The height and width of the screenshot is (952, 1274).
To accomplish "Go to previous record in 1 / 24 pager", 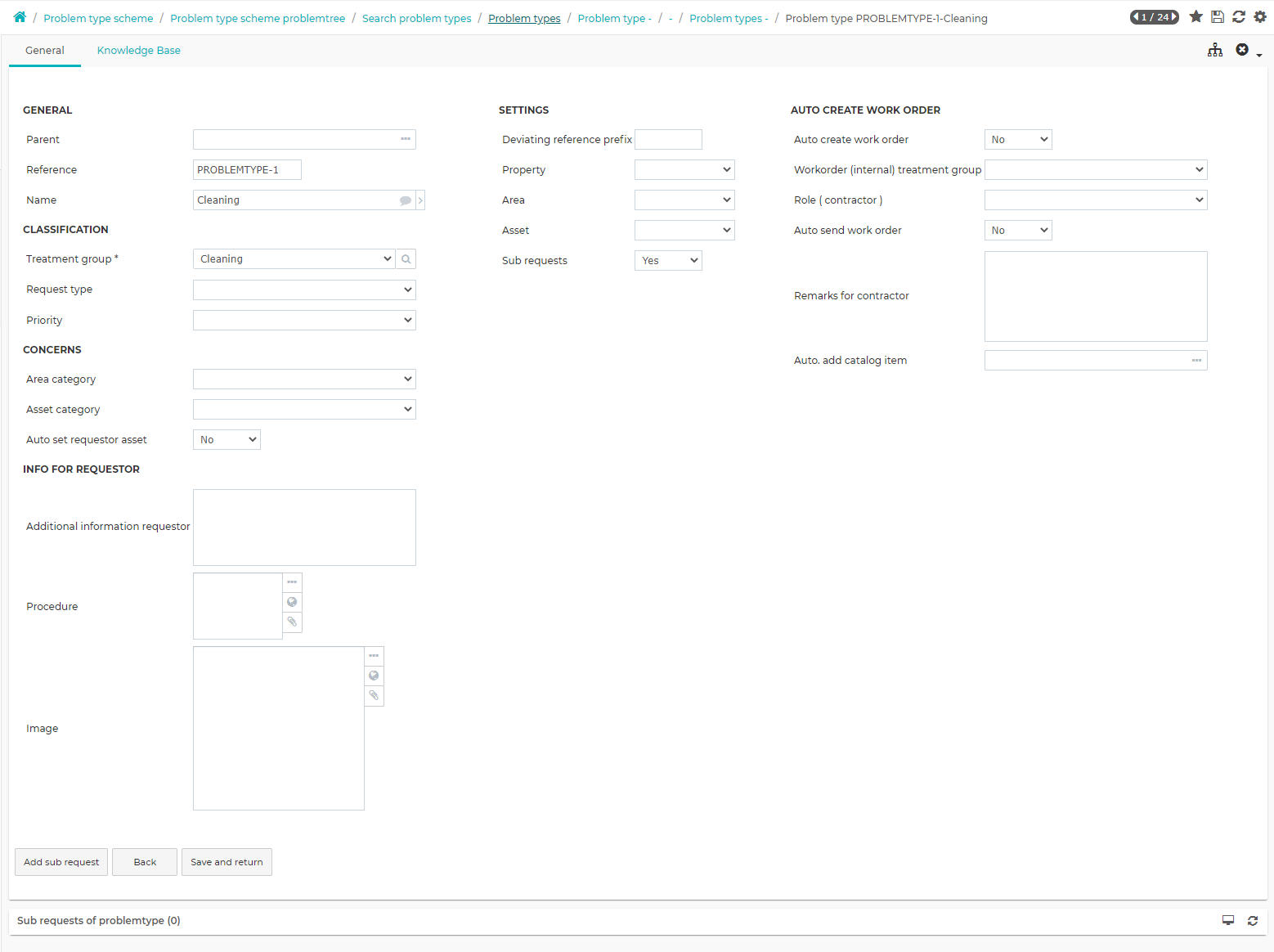I will [1136, 17].
